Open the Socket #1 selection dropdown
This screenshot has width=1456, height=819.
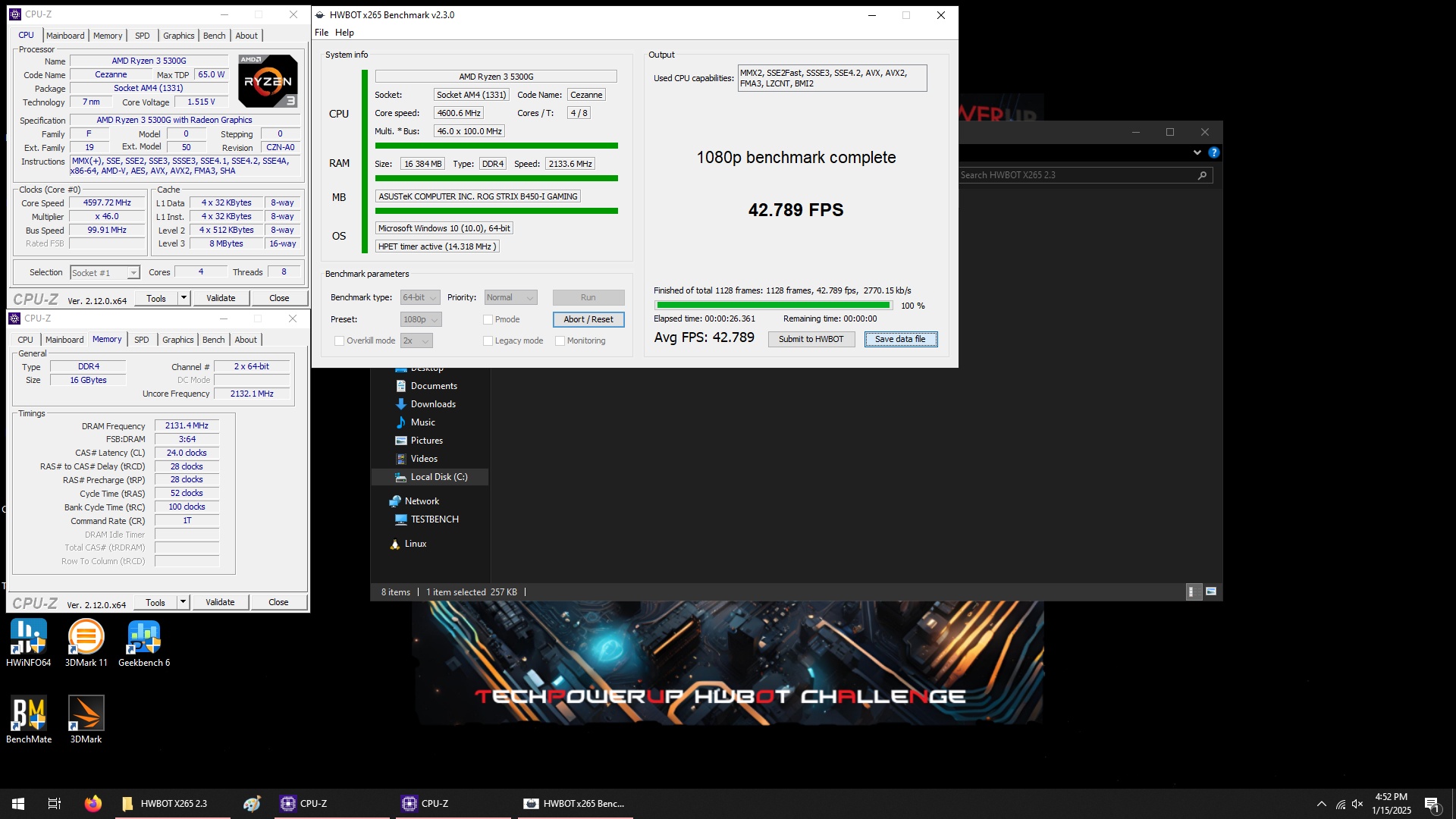click(105, 273)
